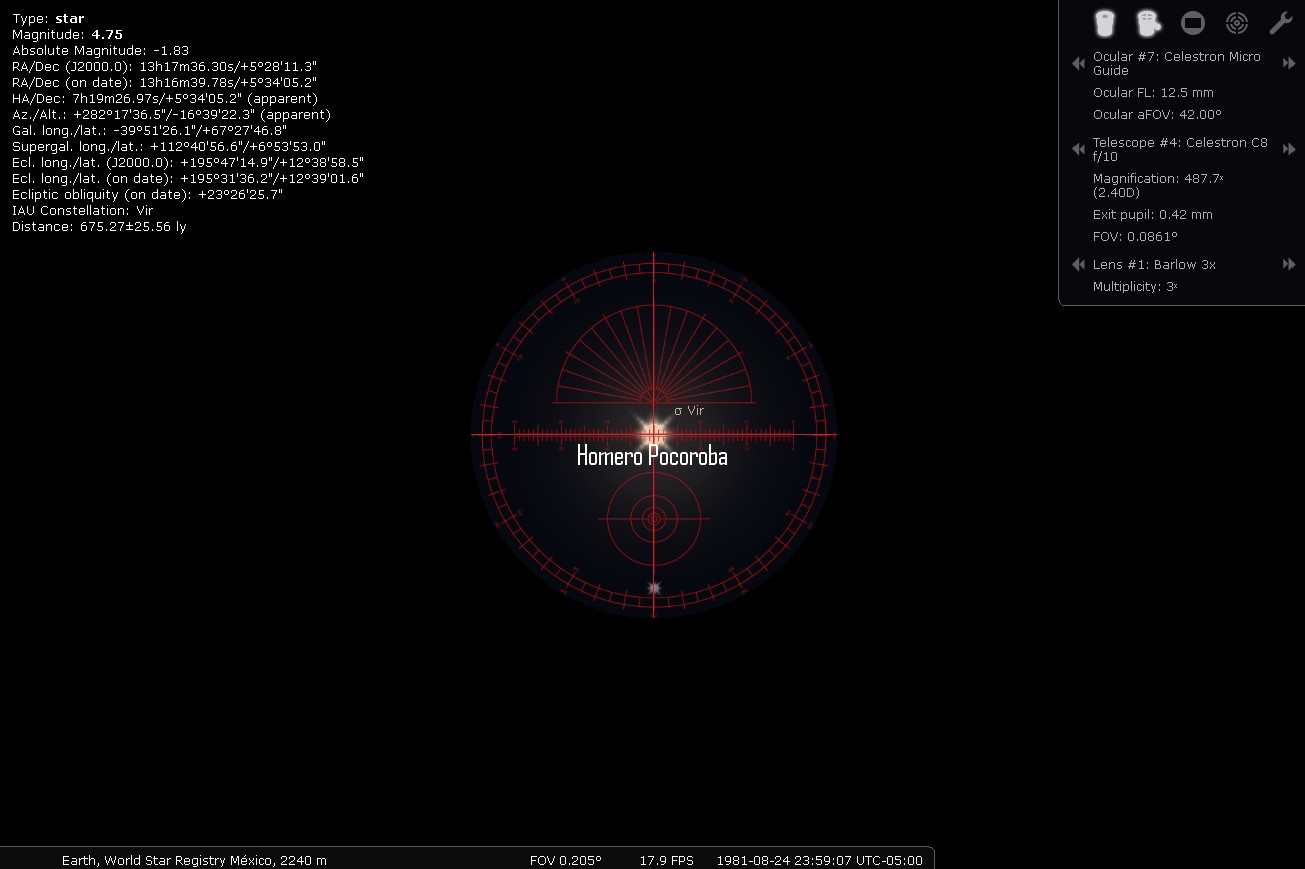Screen dimensions: 1305x869
Task: Choose the lens after Barlow 3x
Action: pyautogui.click(x=1289, y=265)
